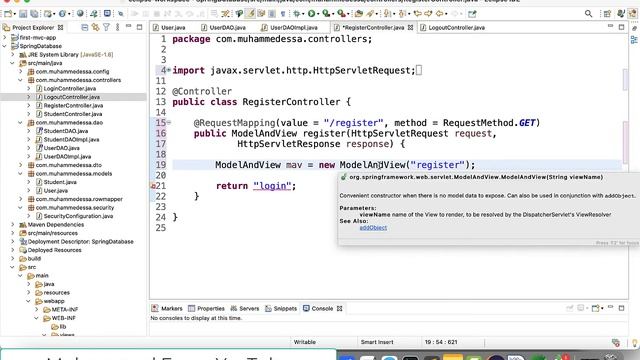
Task: Click the filter funnel icon in Project Explorer
Action: coord(107,27)
